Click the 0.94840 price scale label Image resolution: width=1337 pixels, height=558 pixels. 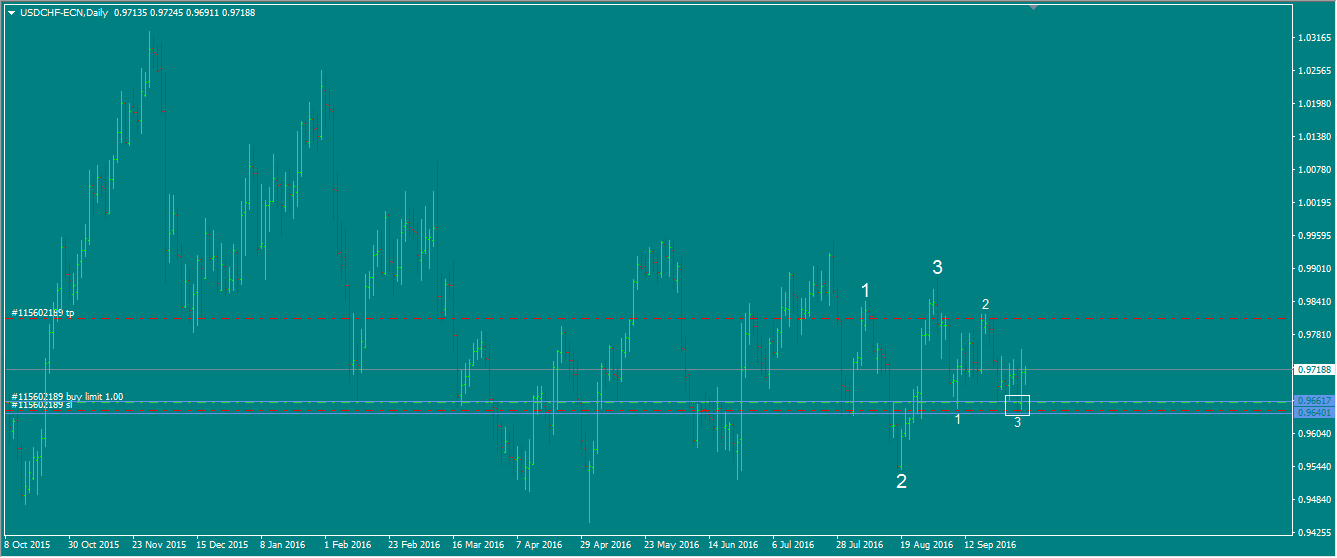[x=1314, y=500]
